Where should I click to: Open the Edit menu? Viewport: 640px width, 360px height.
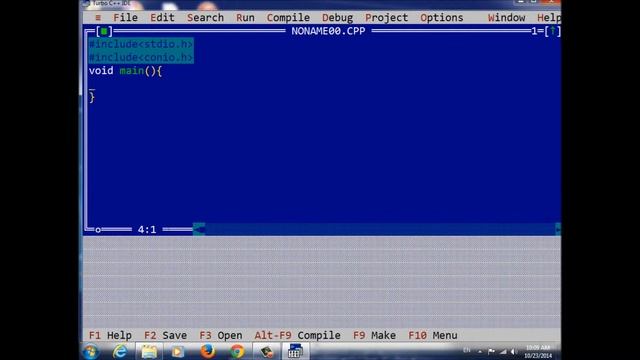click(162, 18)
